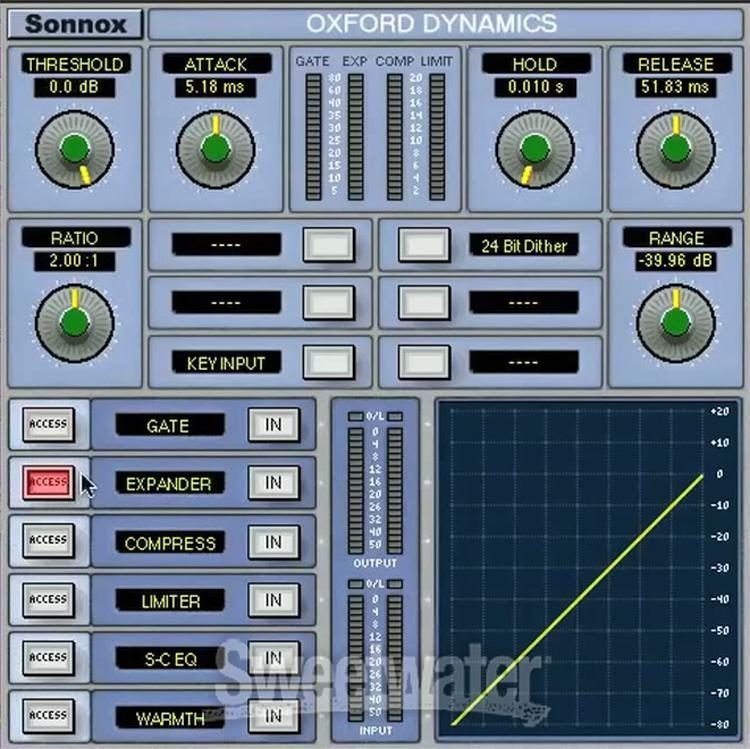Click the button beside the top-left dashed label
This screenshot has height=749, width=750.
click(x=329, y=245)
